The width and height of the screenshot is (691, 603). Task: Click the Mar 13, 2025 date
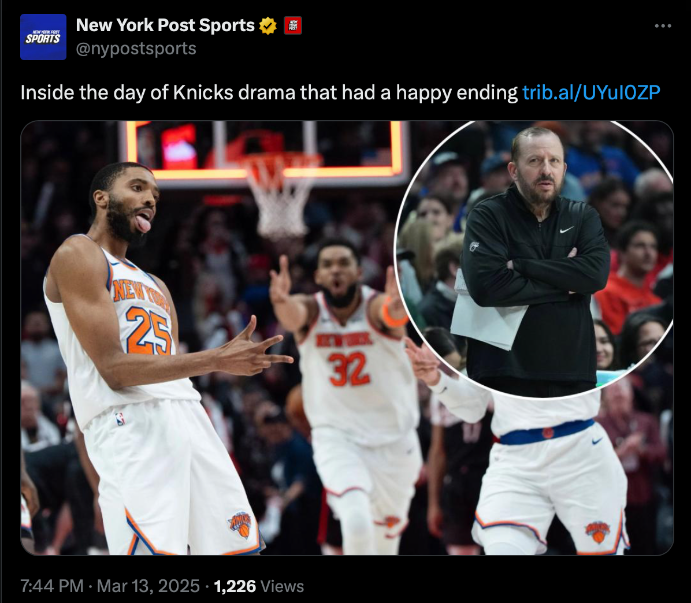tap(148, 586)
